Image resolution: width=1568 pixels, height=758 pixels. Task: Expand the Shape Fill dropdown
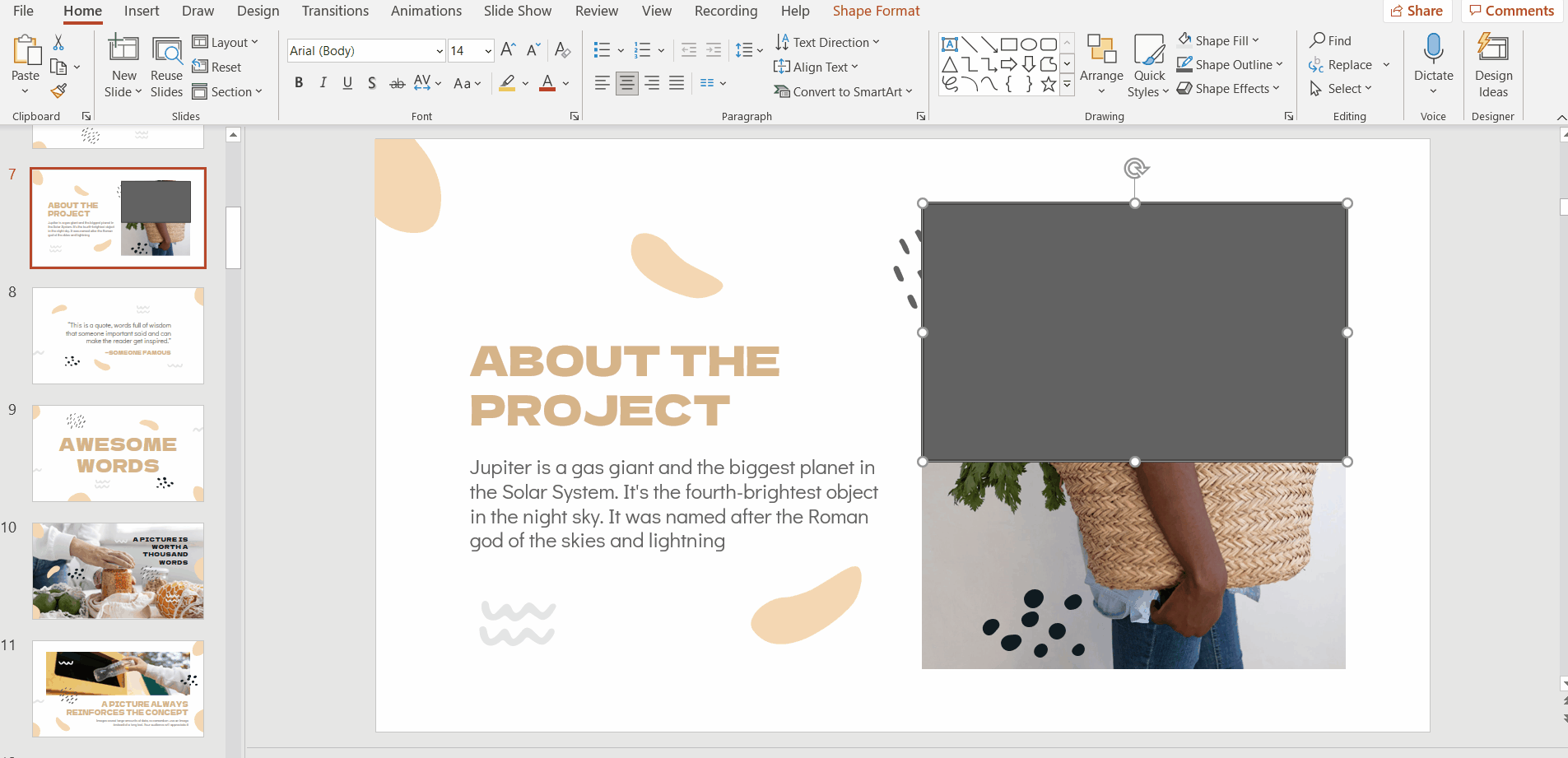[x=1256, y=40]
